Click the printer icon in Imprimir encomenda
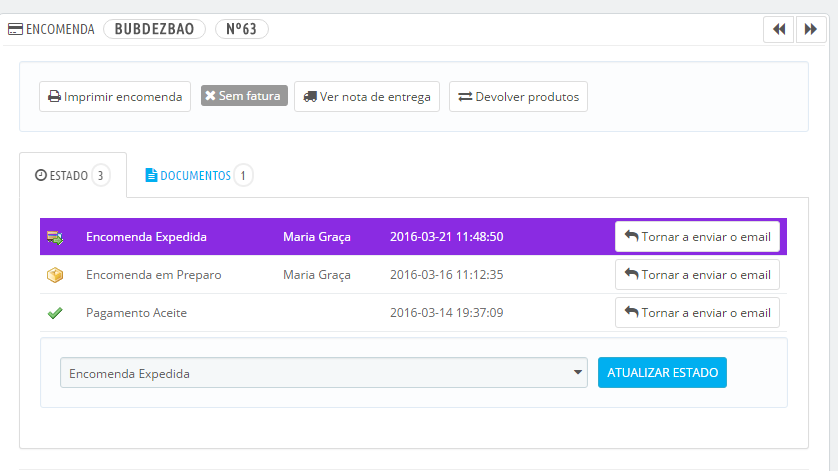Screen dimensions: 838x471 (55, 97)
